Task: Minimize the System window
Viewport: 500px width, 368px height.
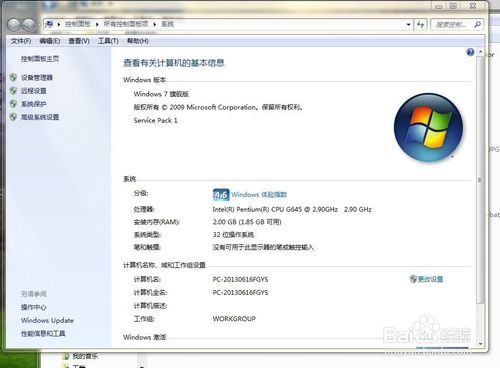Action: [x=439, y=6]
